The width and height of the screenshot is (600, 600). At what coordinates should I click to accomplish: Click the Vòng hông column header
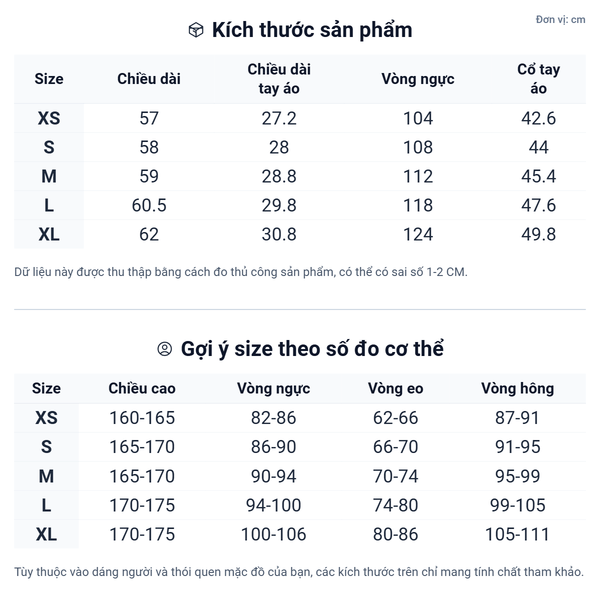click(x=517, y=388)
